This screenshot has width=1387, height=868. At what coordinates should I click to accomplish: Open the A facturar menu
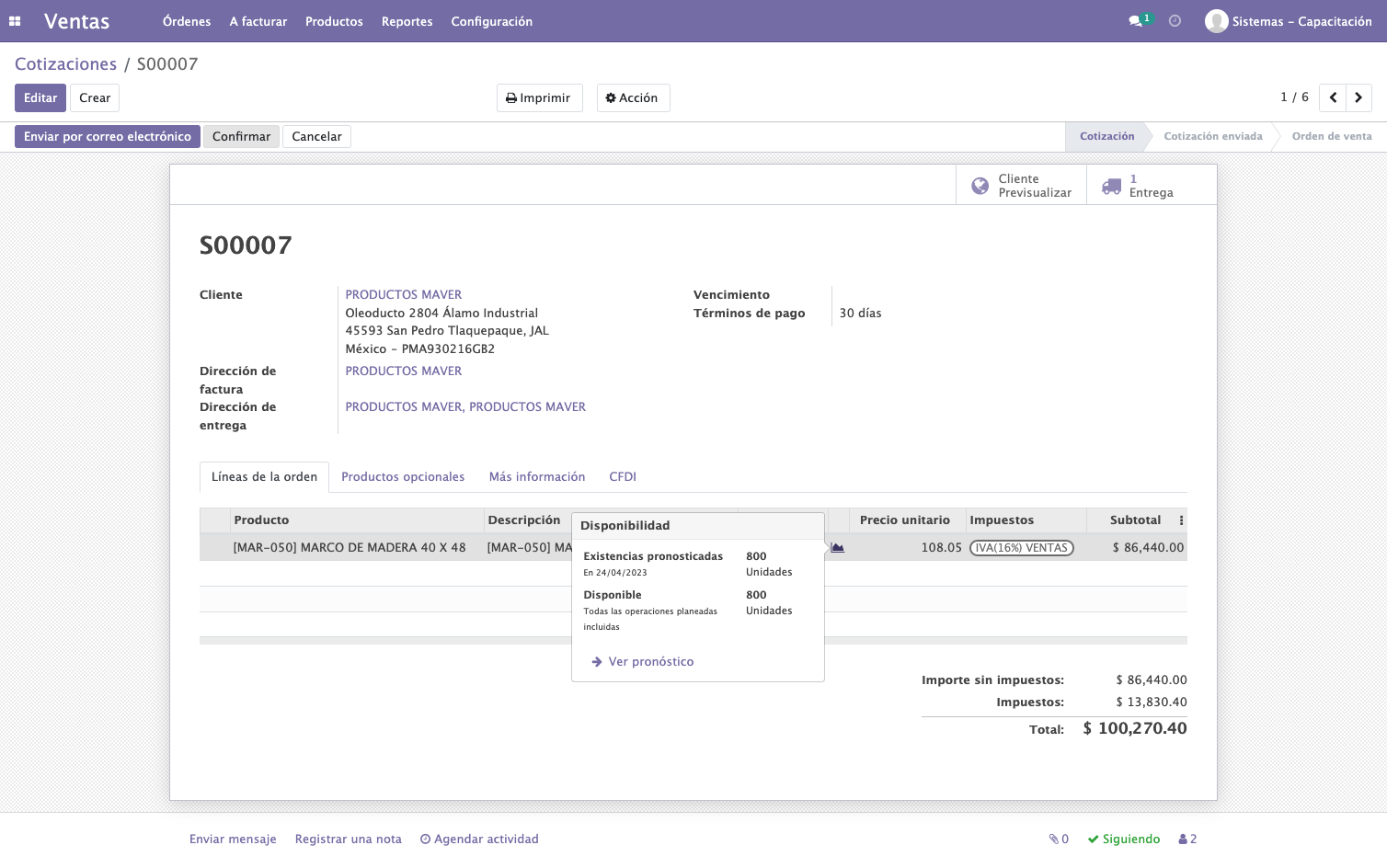[258, 21]
